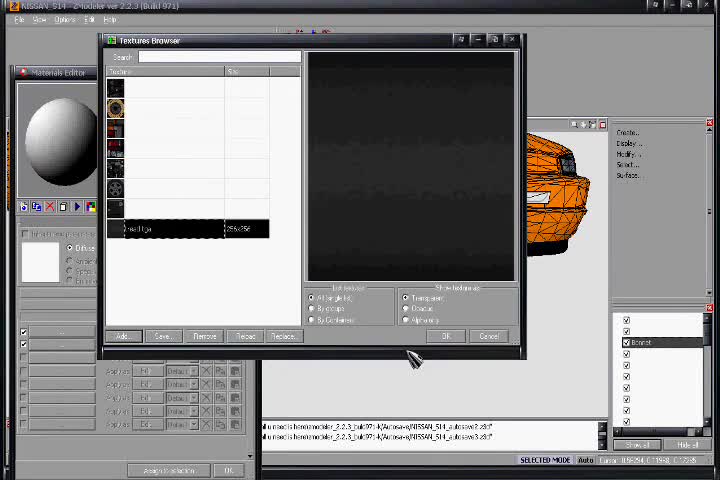Click the Texture column header in Textures Browser
The image size is (720, 480).
[x=165, y=71]
